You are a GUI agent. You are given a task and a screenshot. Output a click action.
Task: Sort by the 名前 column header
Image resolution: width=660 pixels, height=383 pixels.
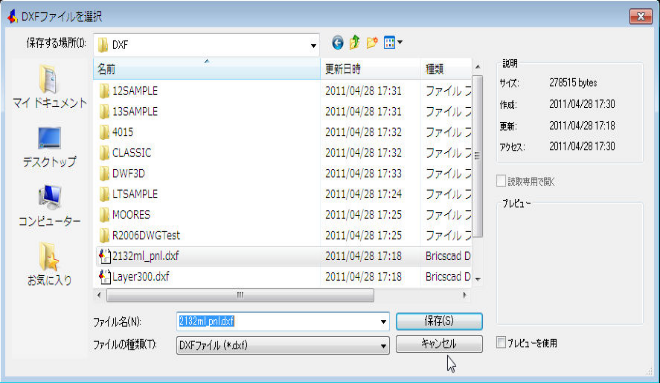click(207, 69)
